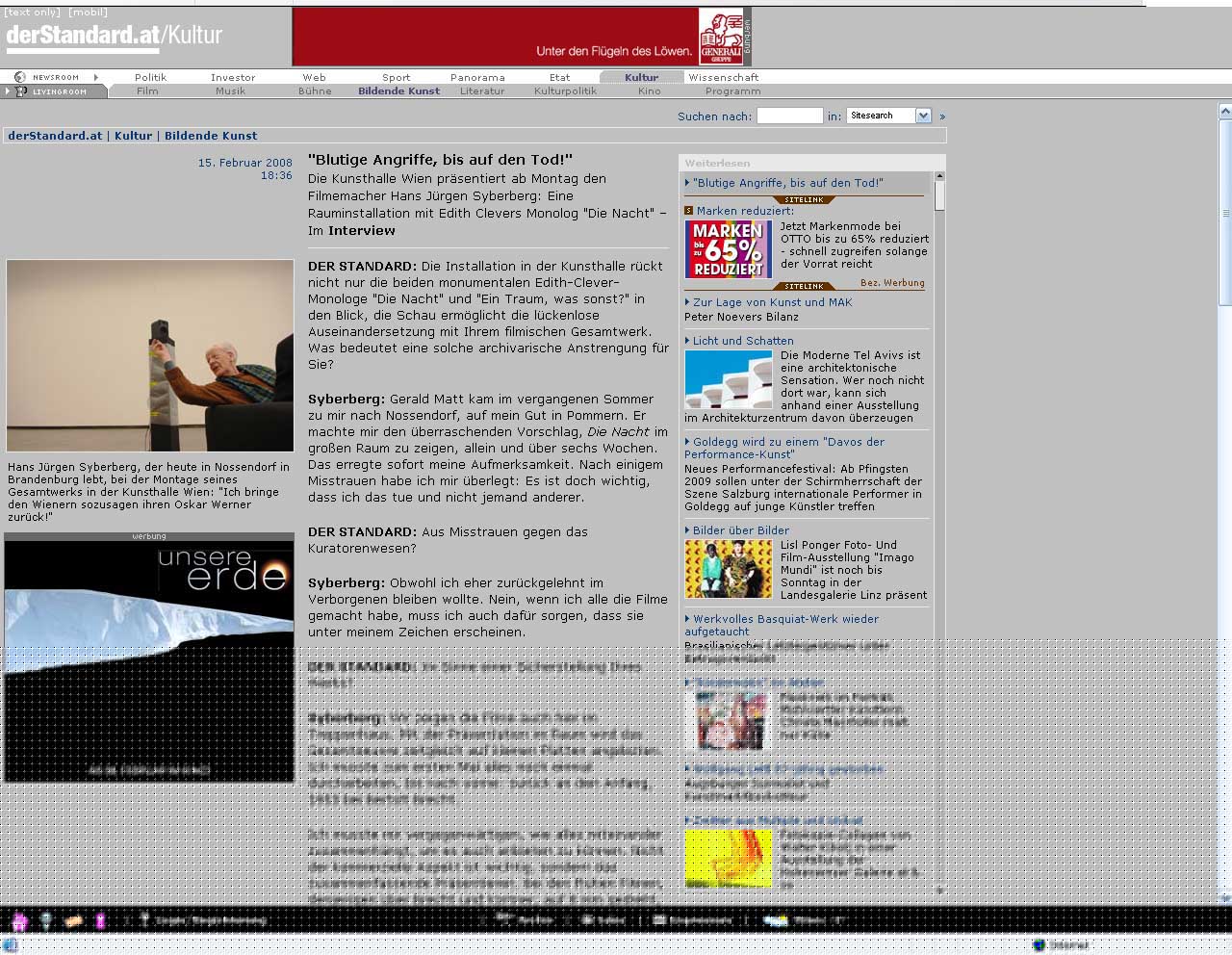The image size is (1232, 955).
Task: Click the Generali lion logo in banner
Action: 721,36
